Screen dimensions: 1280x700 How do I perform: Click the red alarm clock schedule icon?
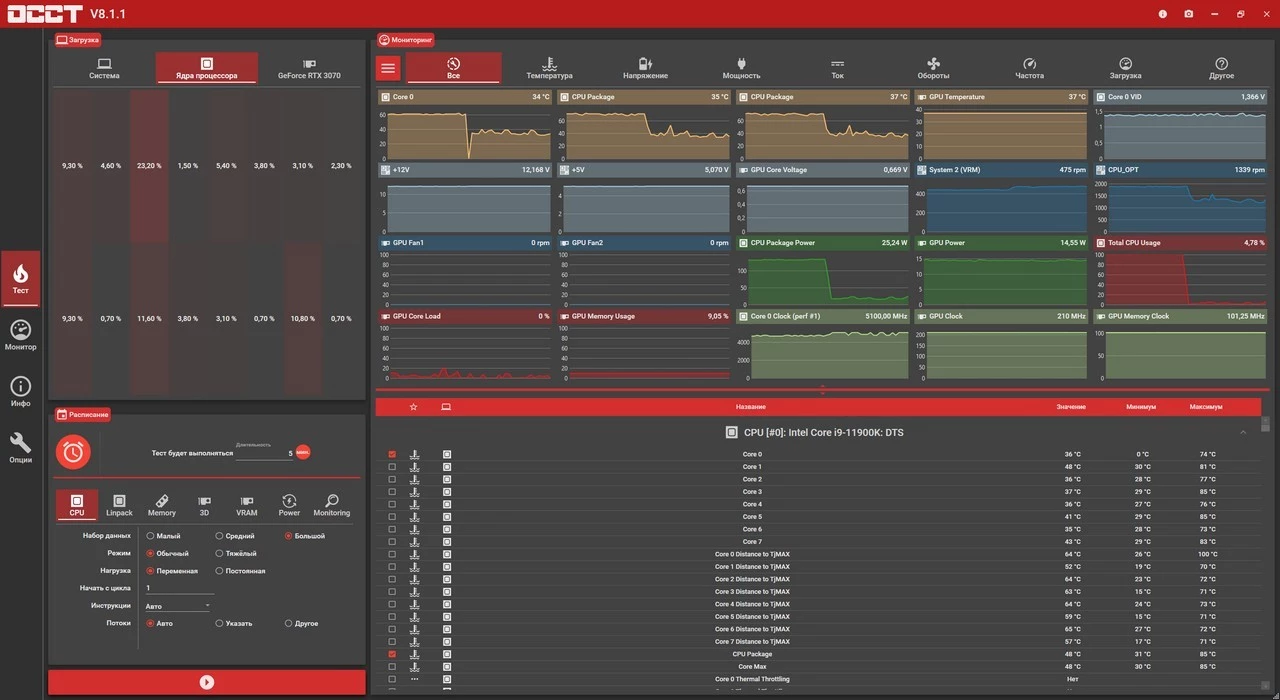click(73, 452)
